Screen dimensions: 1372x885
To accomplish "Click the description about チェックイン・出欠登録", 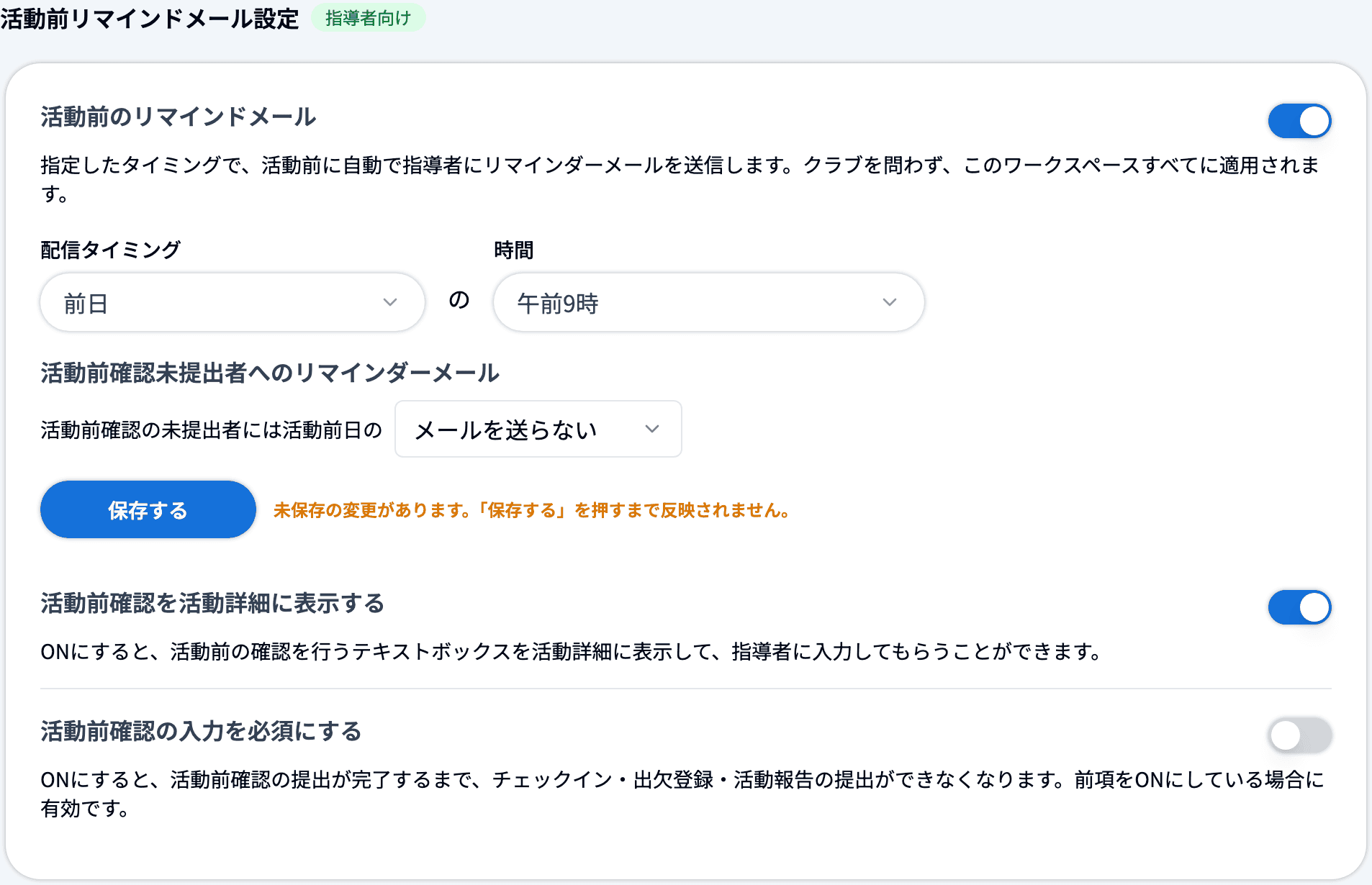I will point(682,794).
